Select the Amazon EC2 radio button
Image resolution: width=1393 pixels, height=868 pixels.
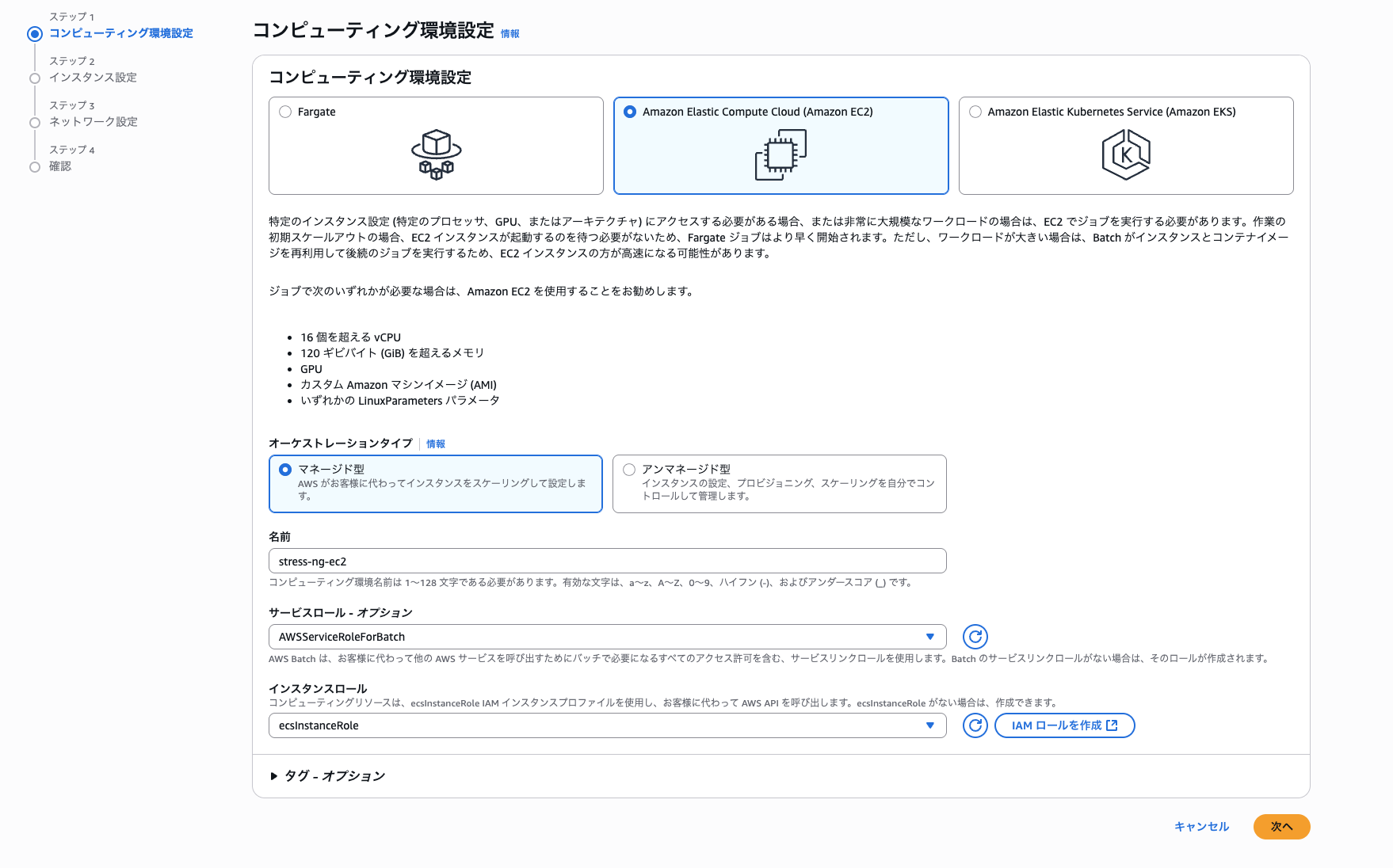630,112
